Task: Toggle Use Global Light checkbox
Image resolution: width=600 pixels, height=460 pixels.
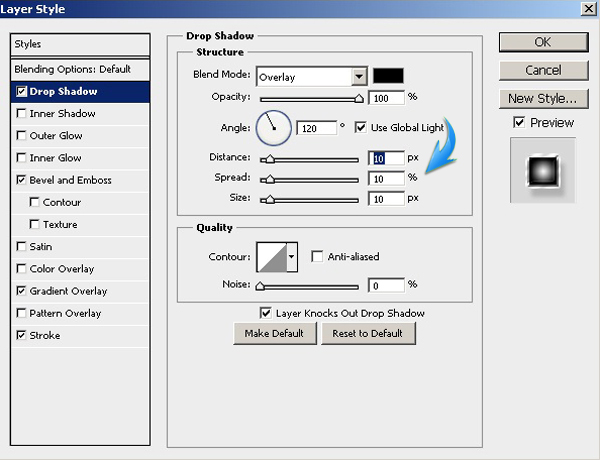Action: click(x=360, y=128)
